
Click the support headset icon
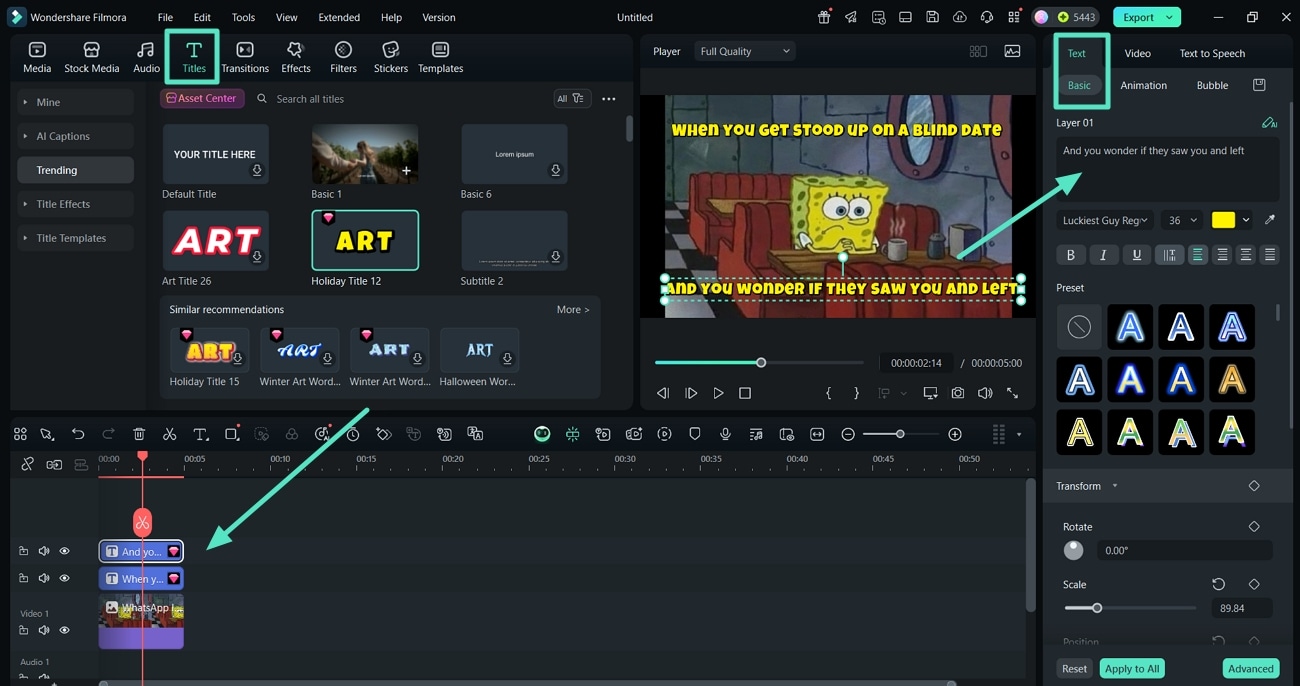coord(986,17)
